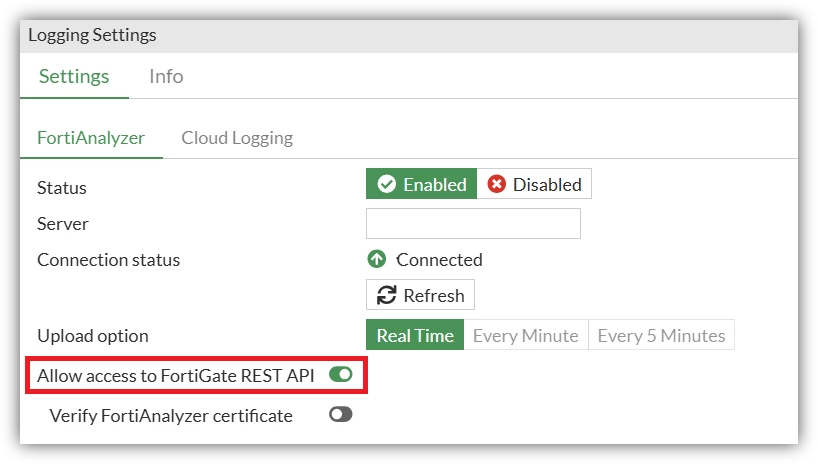Refresh the connection status

coord(420,295)
